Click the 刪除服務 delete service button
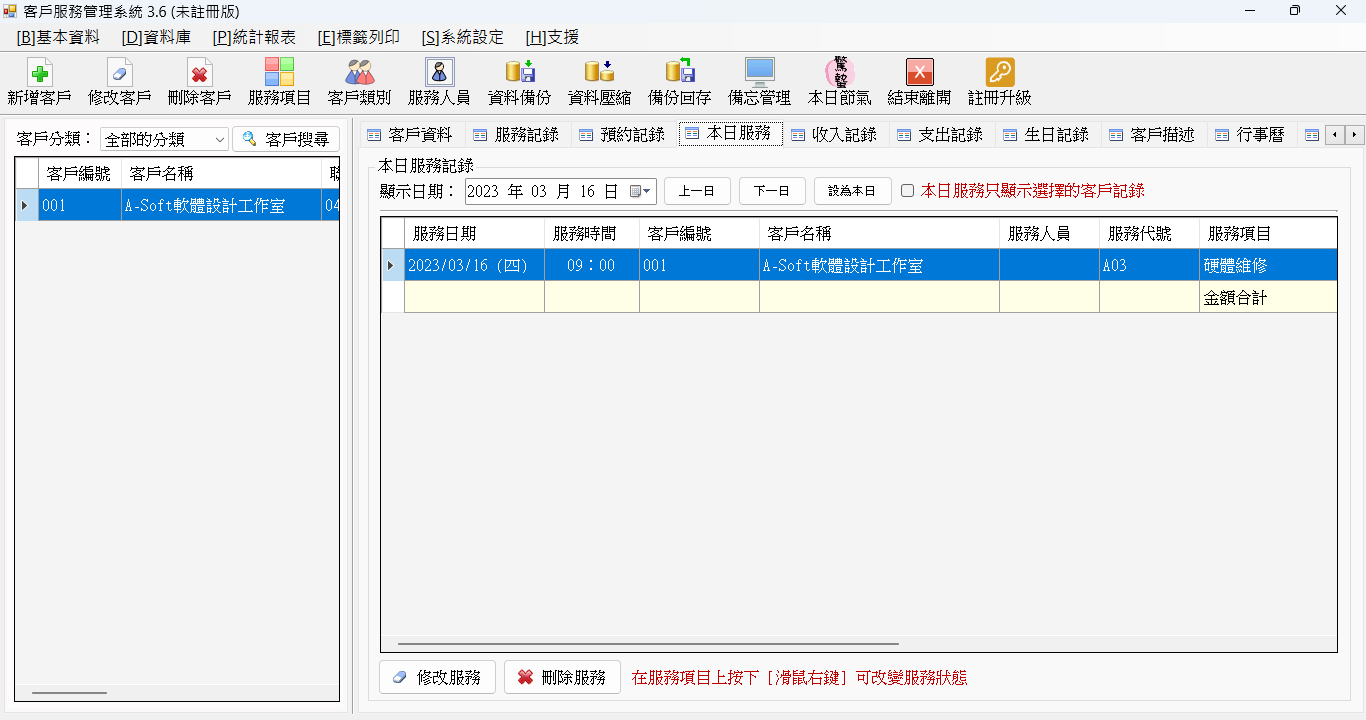 point(562,677)
